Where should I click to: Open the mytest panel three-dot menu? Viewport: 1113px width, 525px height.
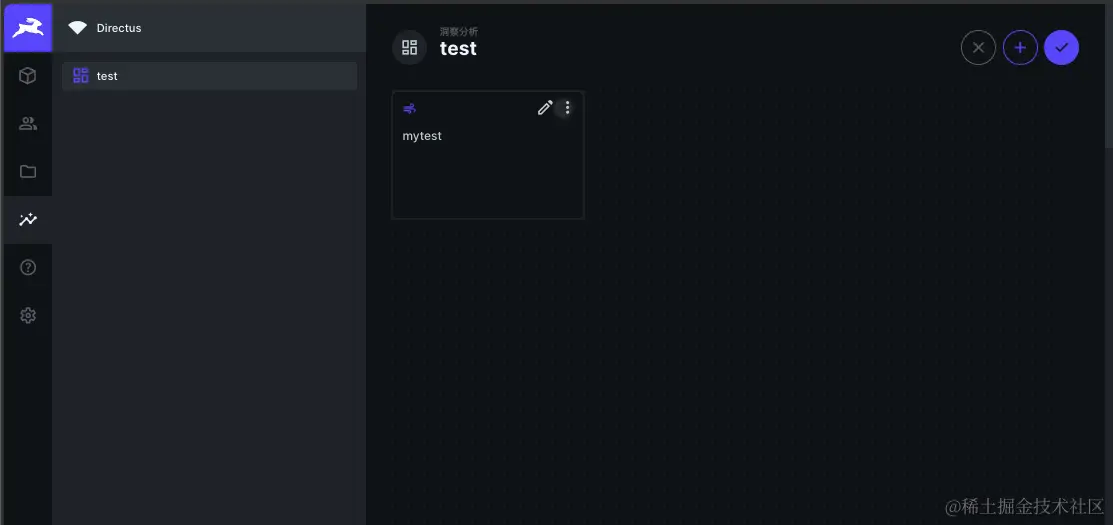(x=567, y=108)
